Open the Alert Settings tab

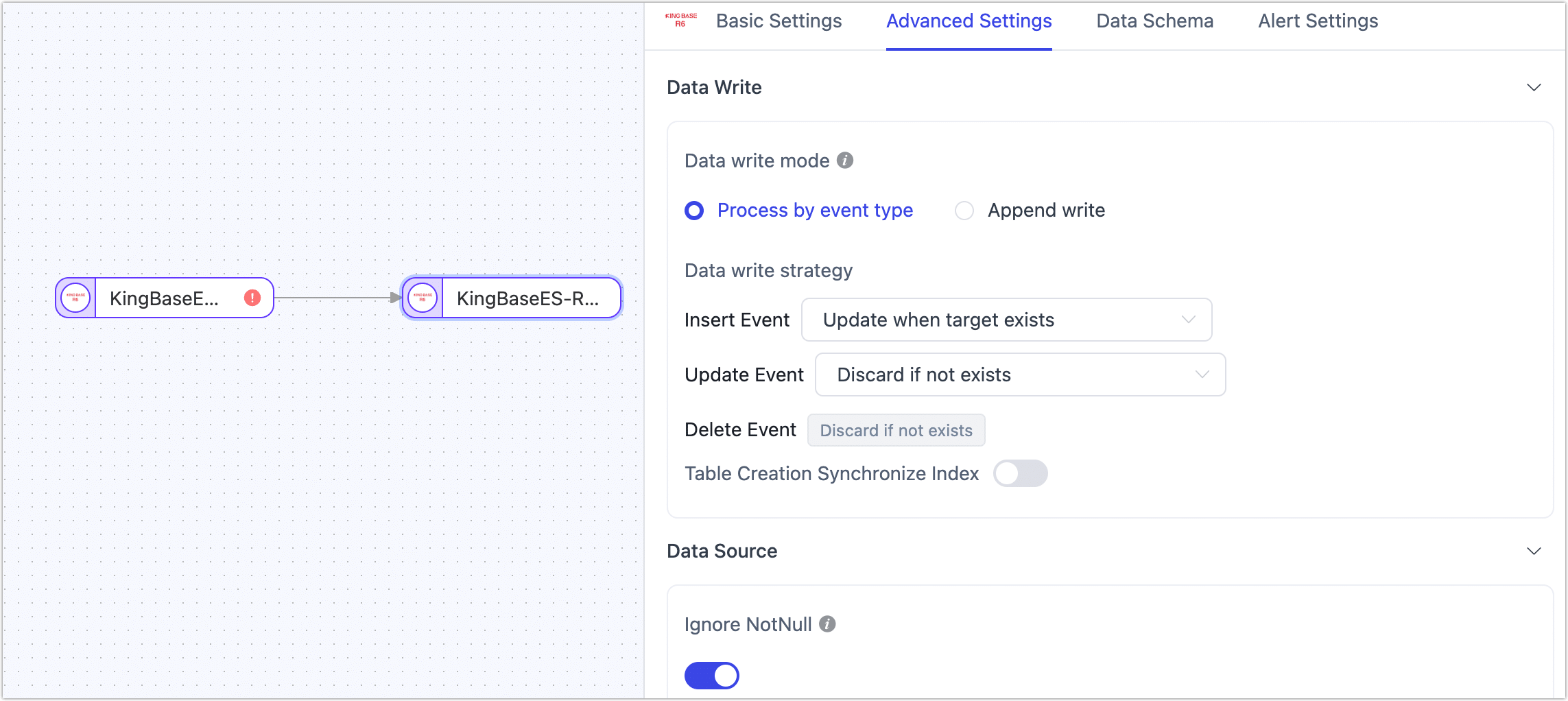tap(1318, 21)
